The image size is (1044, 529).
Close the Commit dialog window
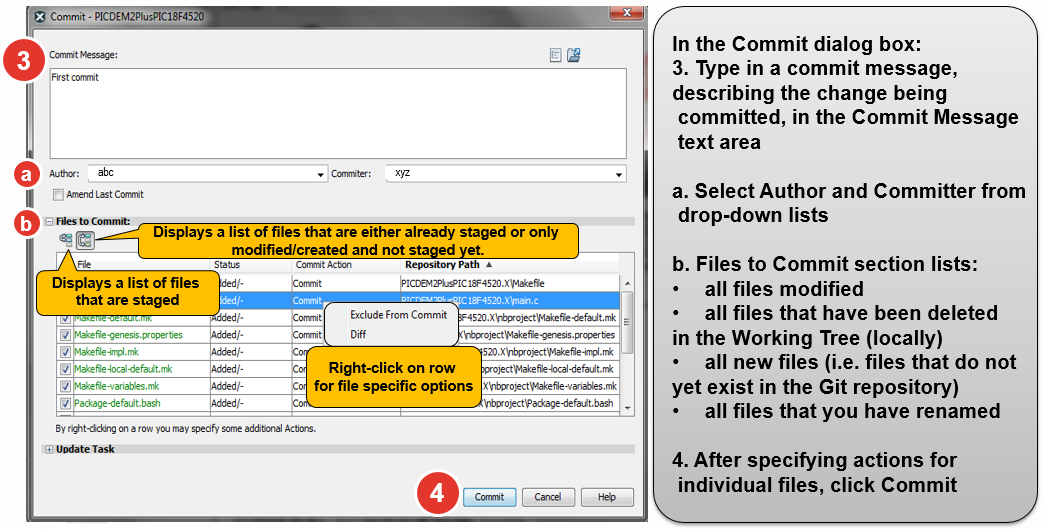click(625, 14)
